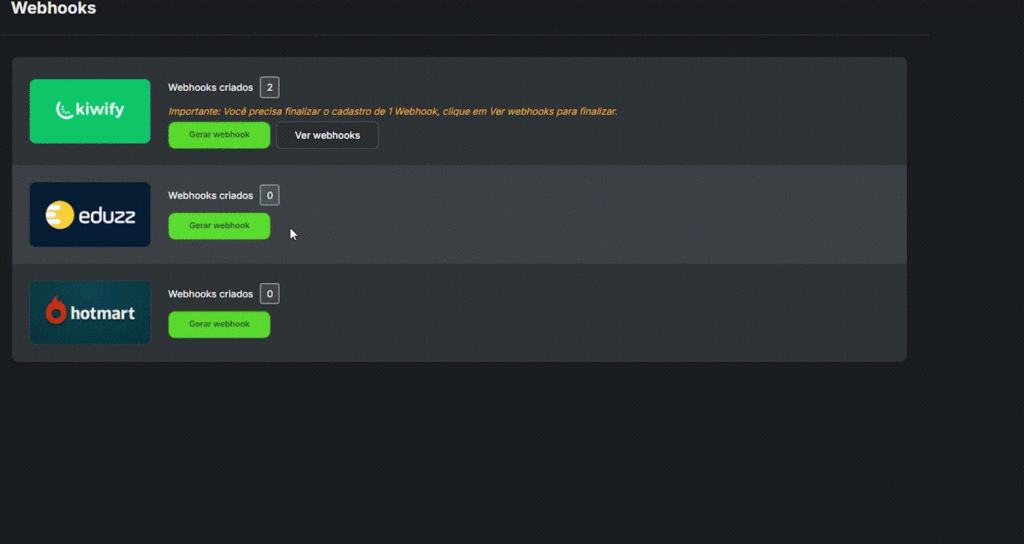
Task: Click the Hotmart logo thumbnail
Action: 90,313
